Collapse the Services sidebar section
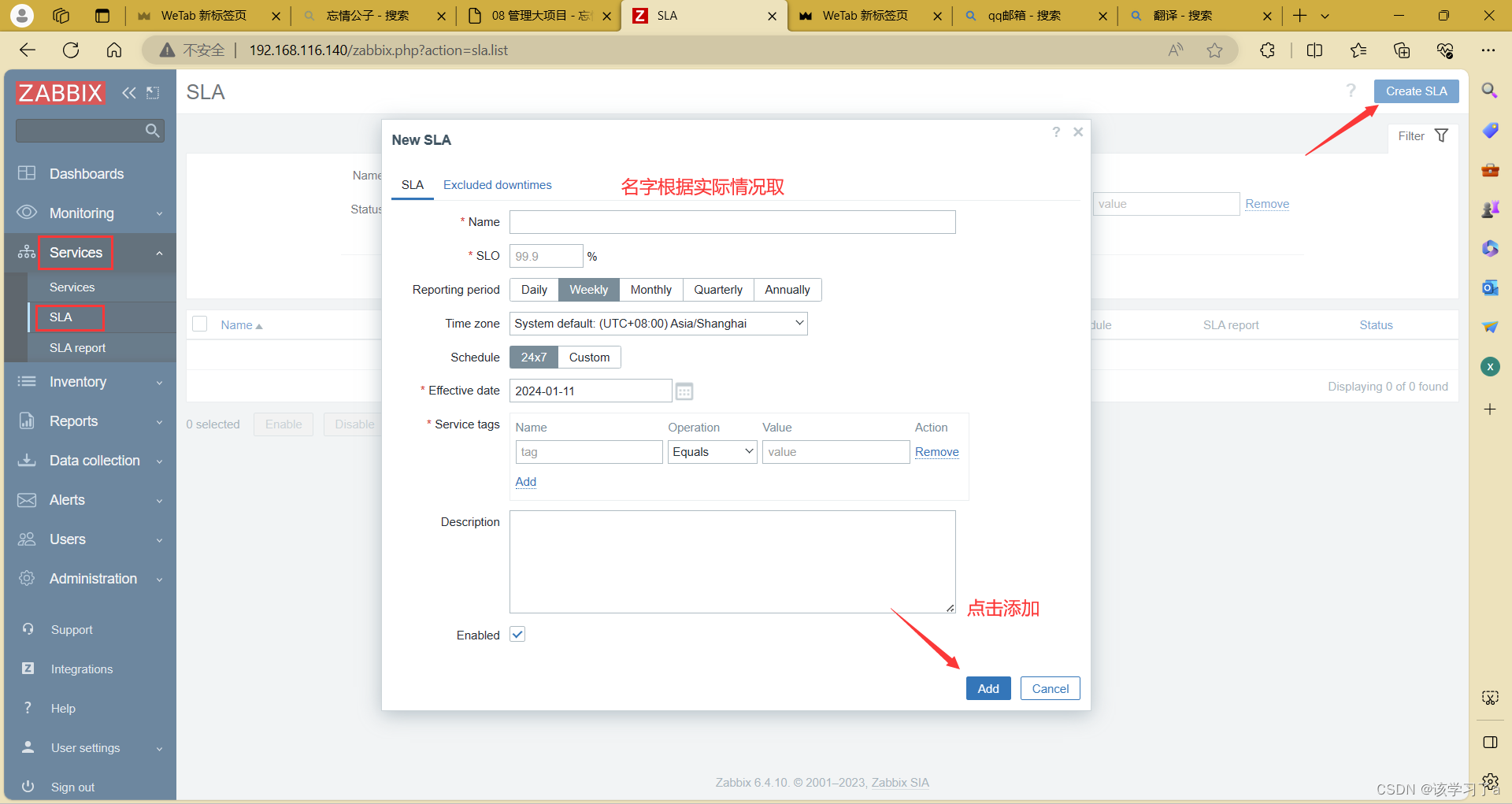This screenshot has width=1512, height=804. pos(91,253)
